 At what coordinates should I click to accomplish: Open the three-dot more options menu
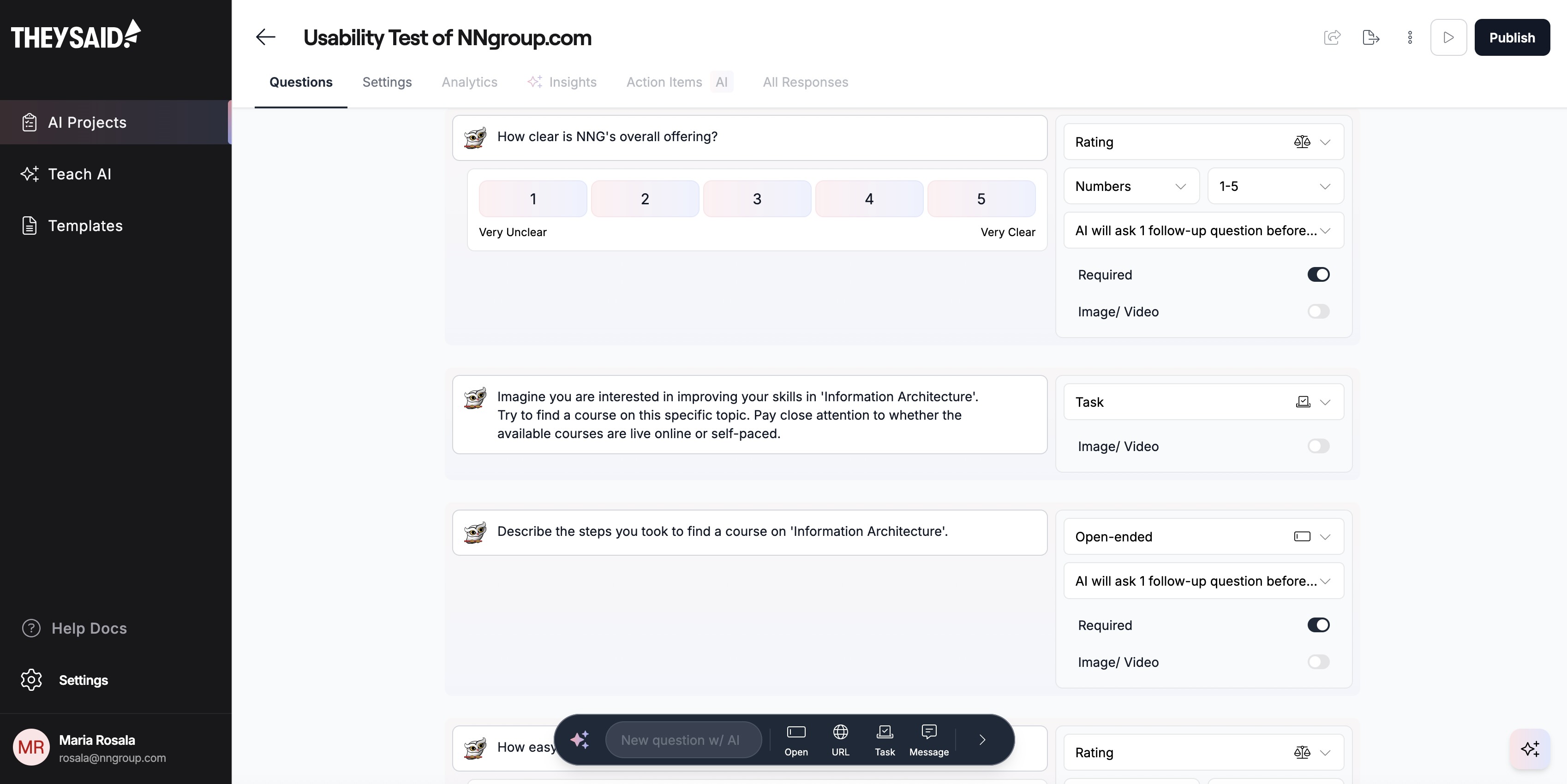coord(1410,38)
